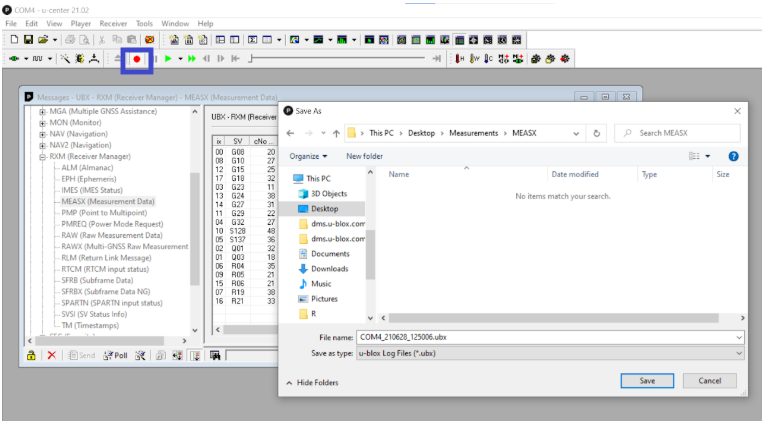Select SFRBX (Subframe Data NG) in the tree
This screenshot has height=425, width=764.
point(106,291)
